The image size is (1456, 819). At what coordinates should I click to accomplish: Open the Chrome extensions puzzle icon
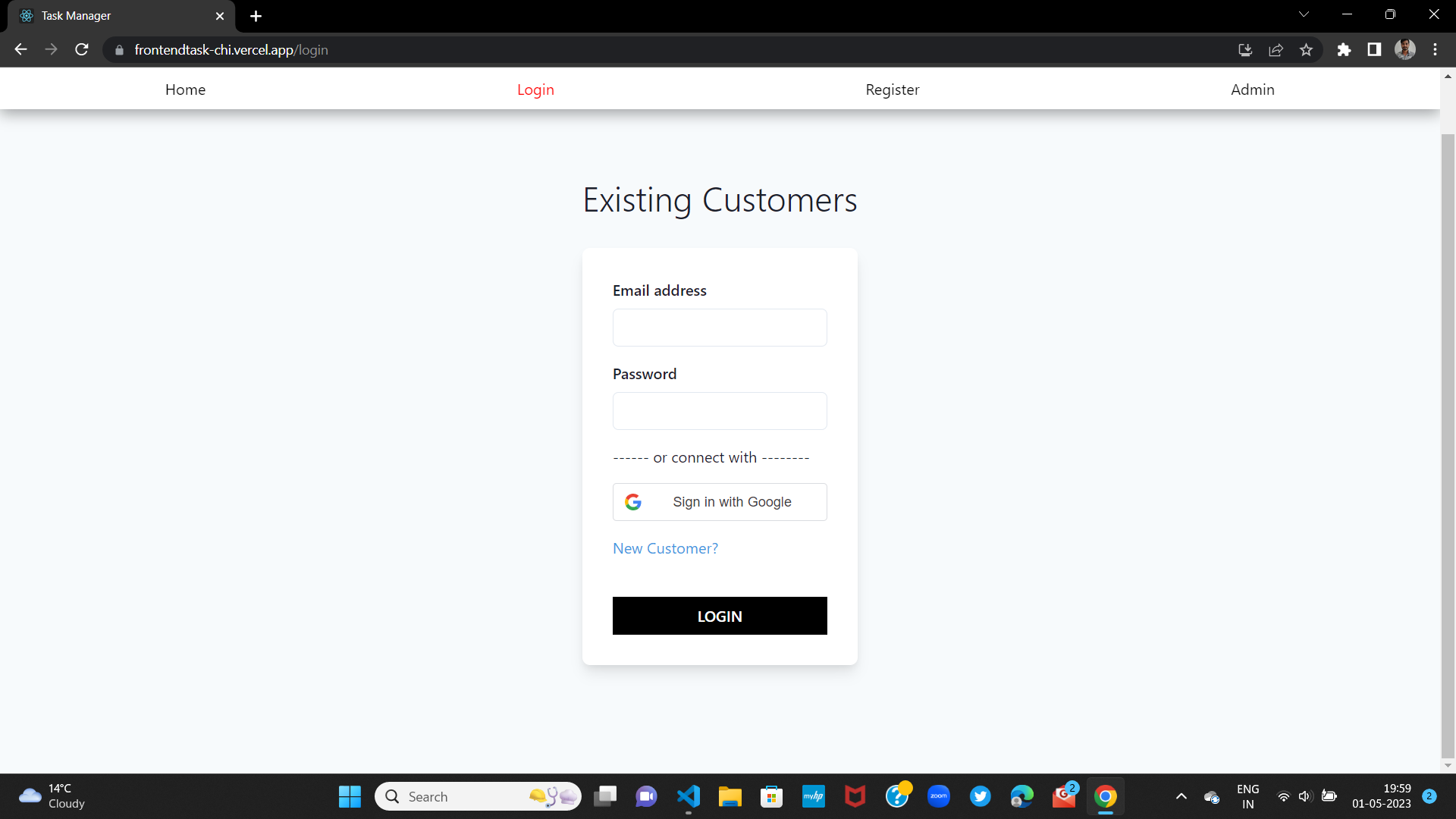pyautogui.click(x=1344, y=50)
